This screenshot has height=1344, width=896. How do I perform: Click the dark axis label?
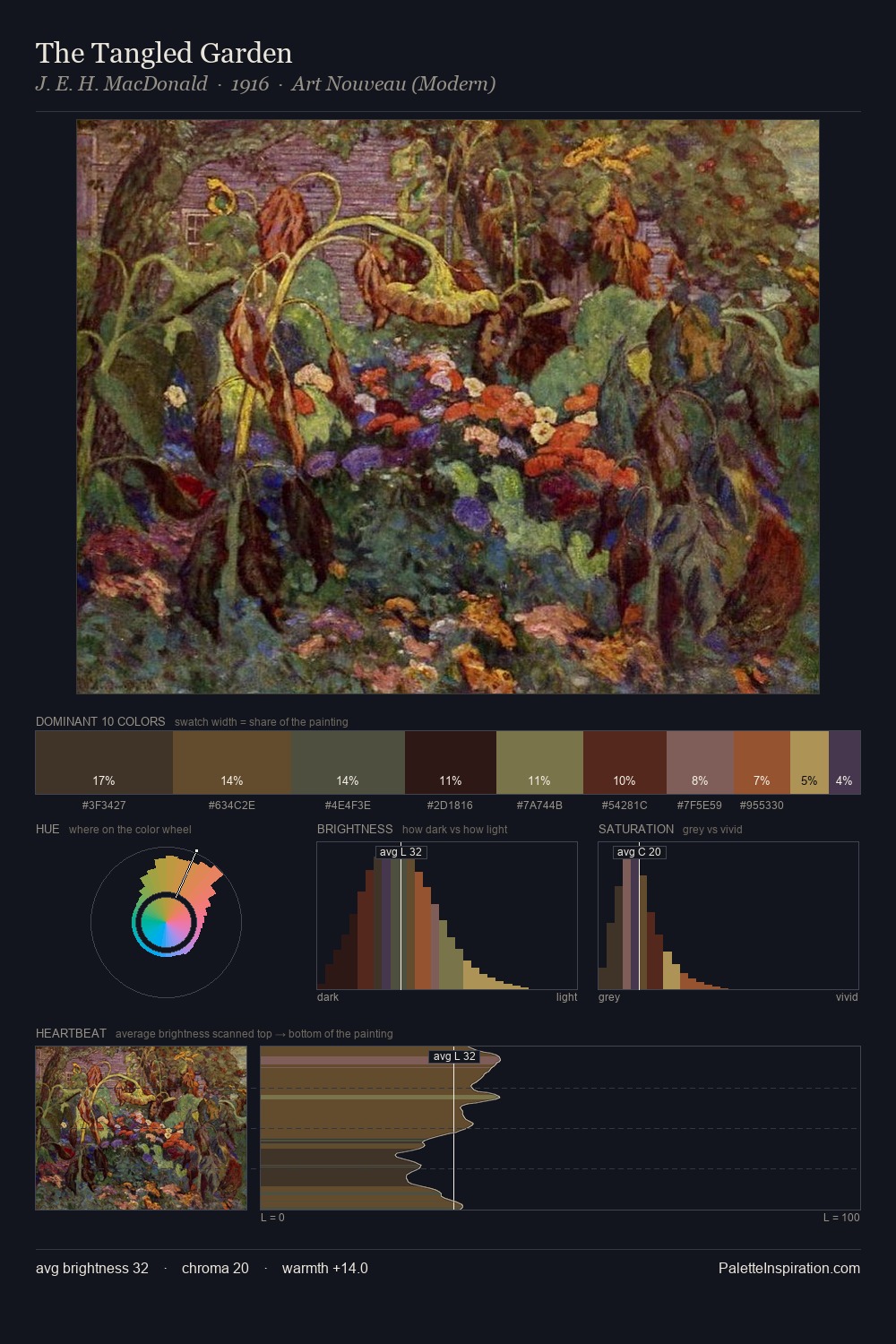click(x=328, y=997)
